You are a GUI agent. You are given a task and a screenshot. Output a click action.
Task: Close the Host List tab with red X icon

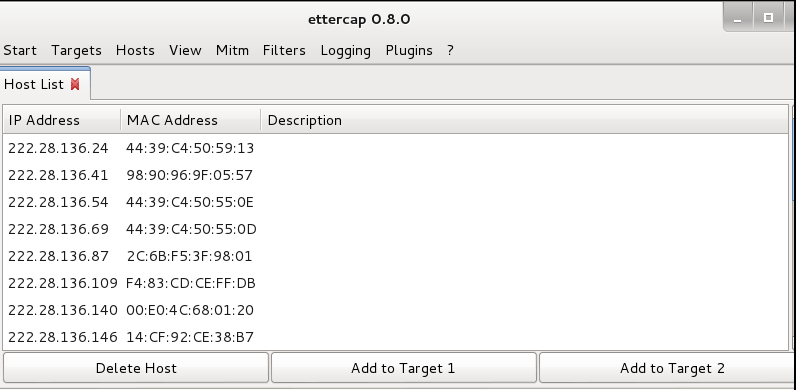tap(75, 84)
